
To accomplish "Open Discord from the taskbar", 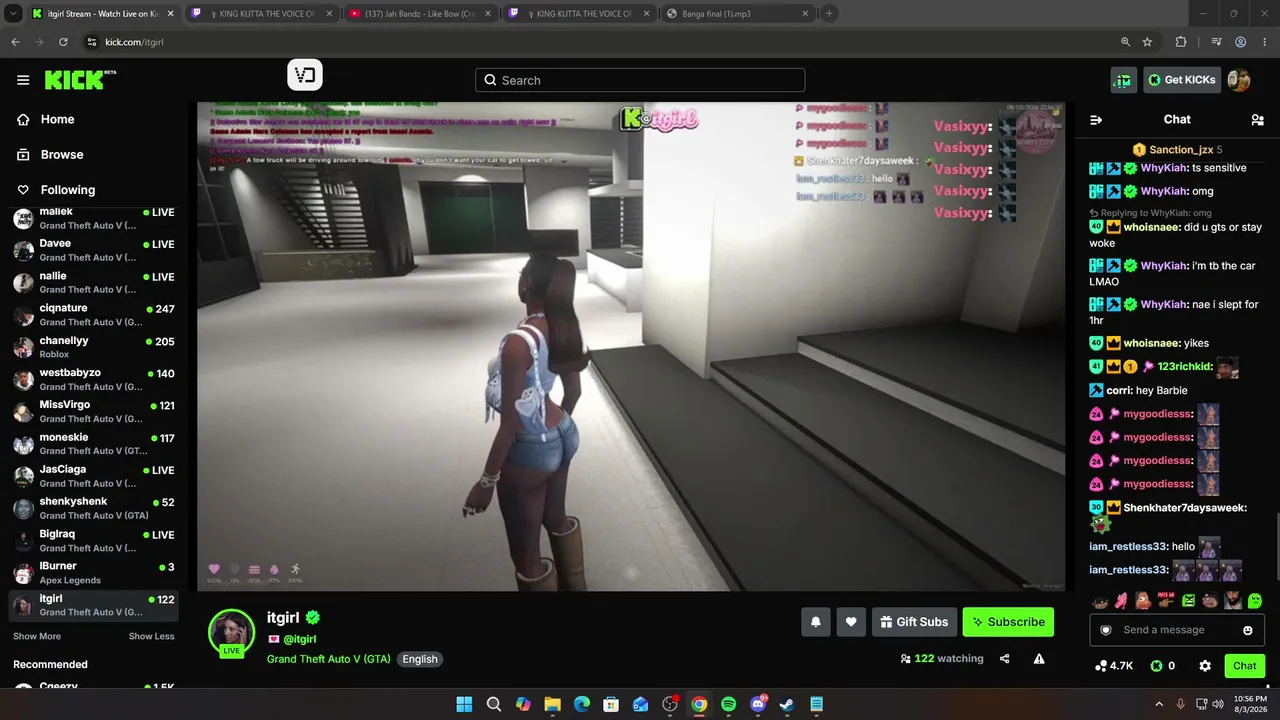I will [x=758, y=705].
